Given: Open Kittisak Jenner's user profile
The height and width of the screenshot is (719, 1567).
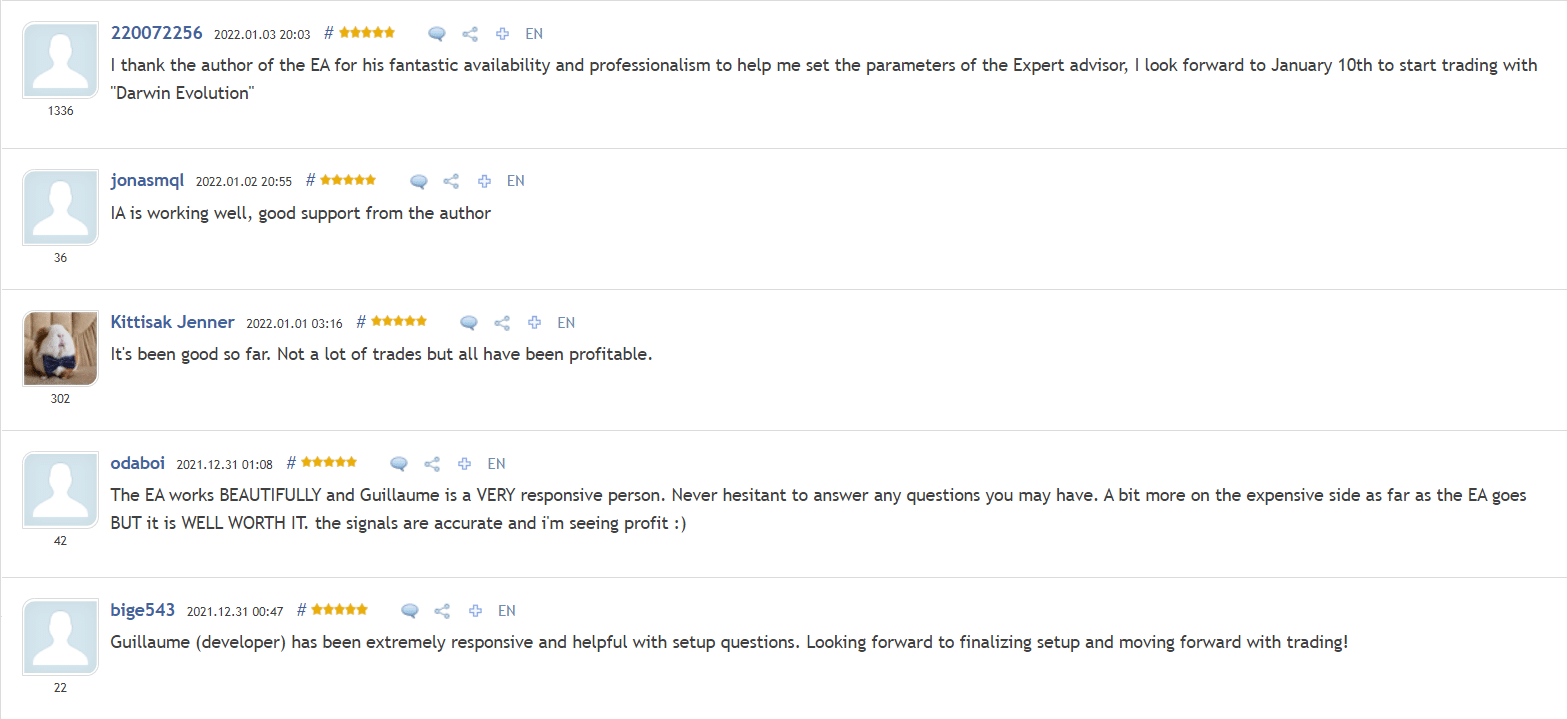Looking at the screenshot, I should 172,322.
